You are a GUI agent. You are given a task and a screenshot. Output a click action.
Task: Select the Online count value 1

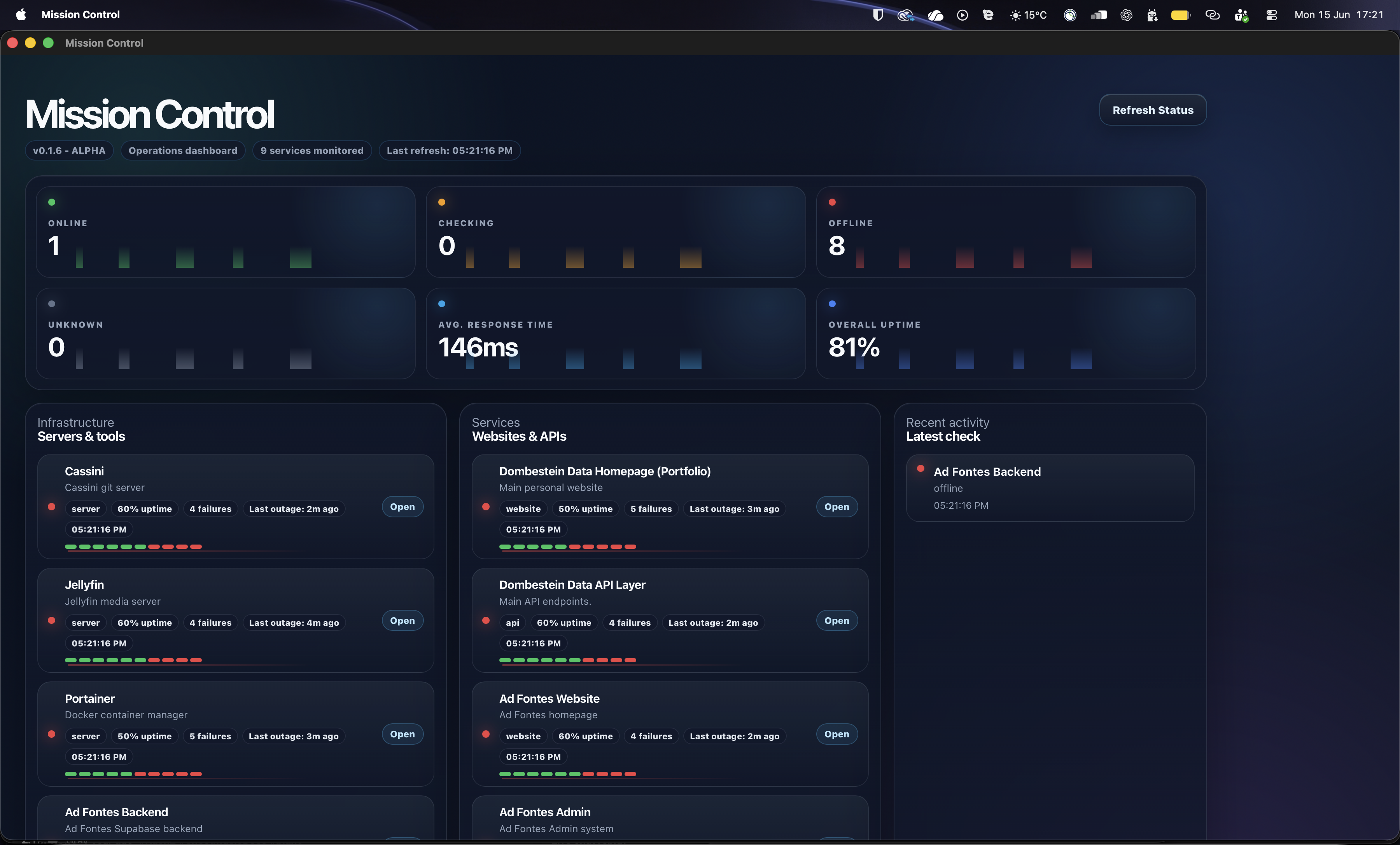click(x=54, y=246)
